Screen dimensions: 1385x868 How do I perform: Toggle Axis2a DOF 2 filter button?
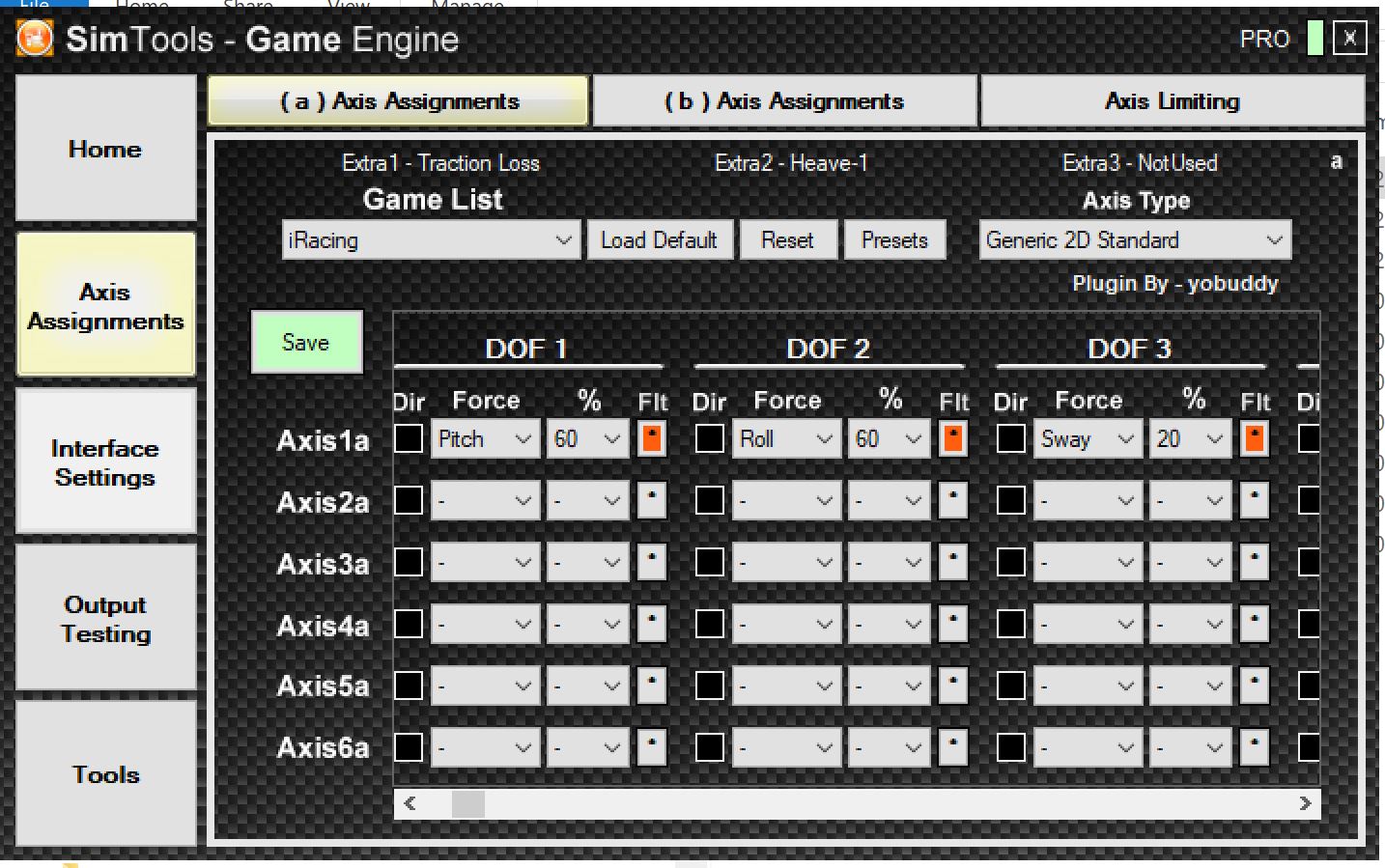(953, 500)
